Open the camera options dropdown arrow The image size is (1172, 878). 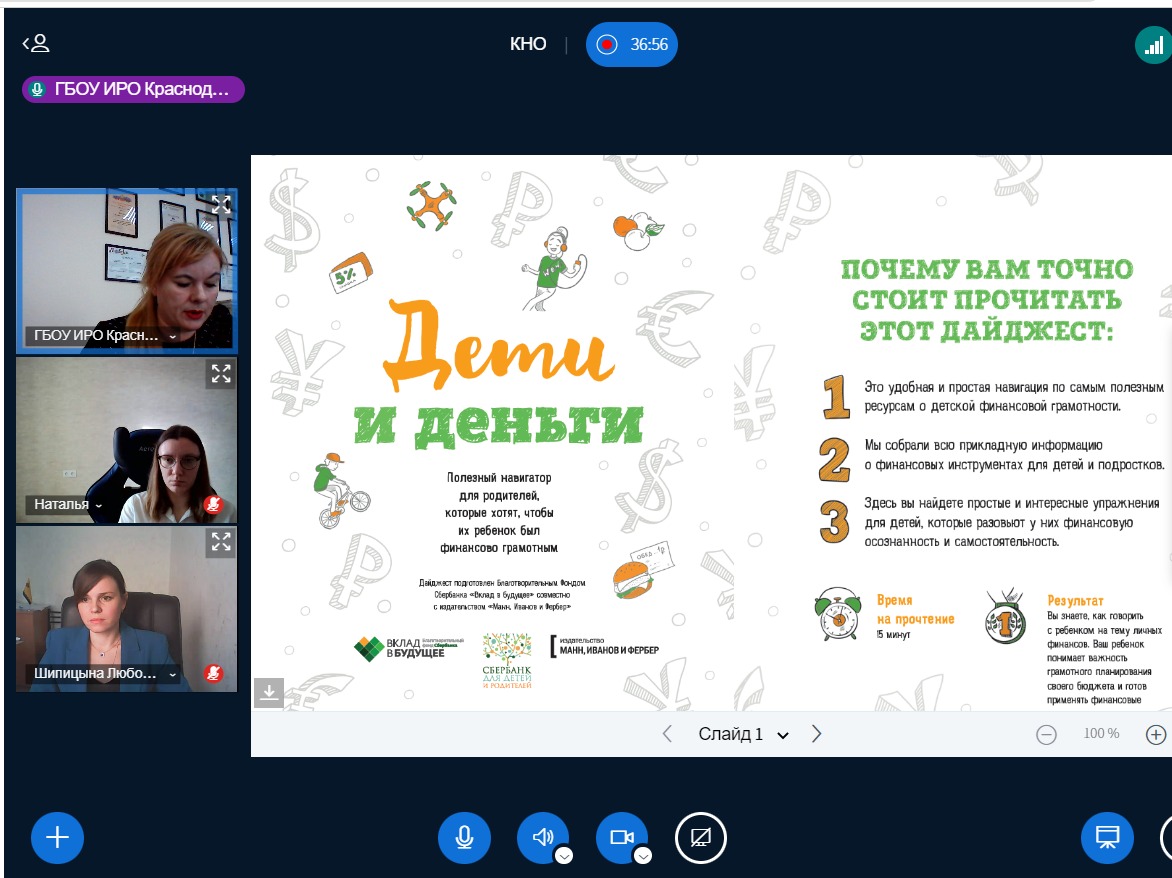tap(643, 855)
